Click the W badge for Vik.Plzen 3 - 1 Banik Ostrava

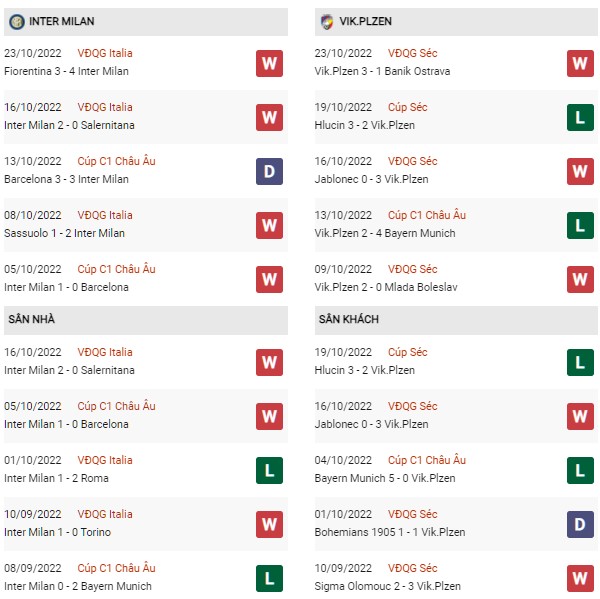[x=580, y=63]
